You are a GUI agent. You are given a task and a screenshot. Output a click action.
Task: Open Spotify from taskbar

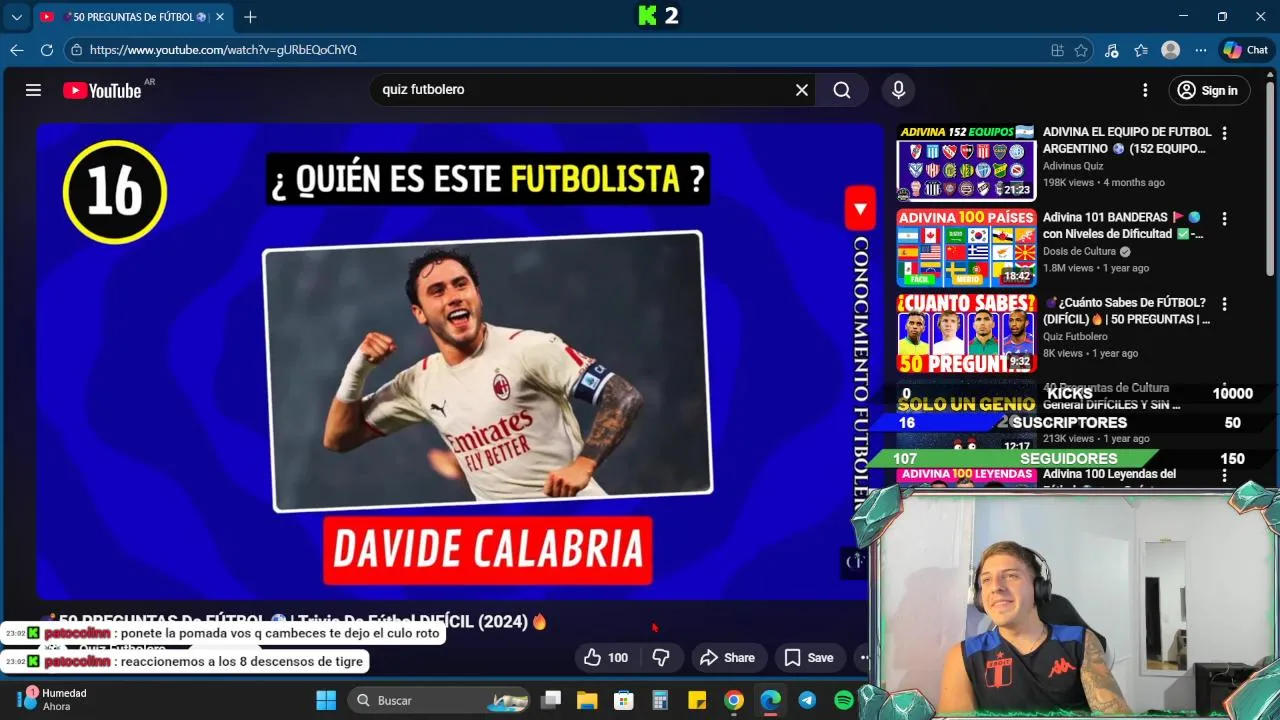[843, 700]
